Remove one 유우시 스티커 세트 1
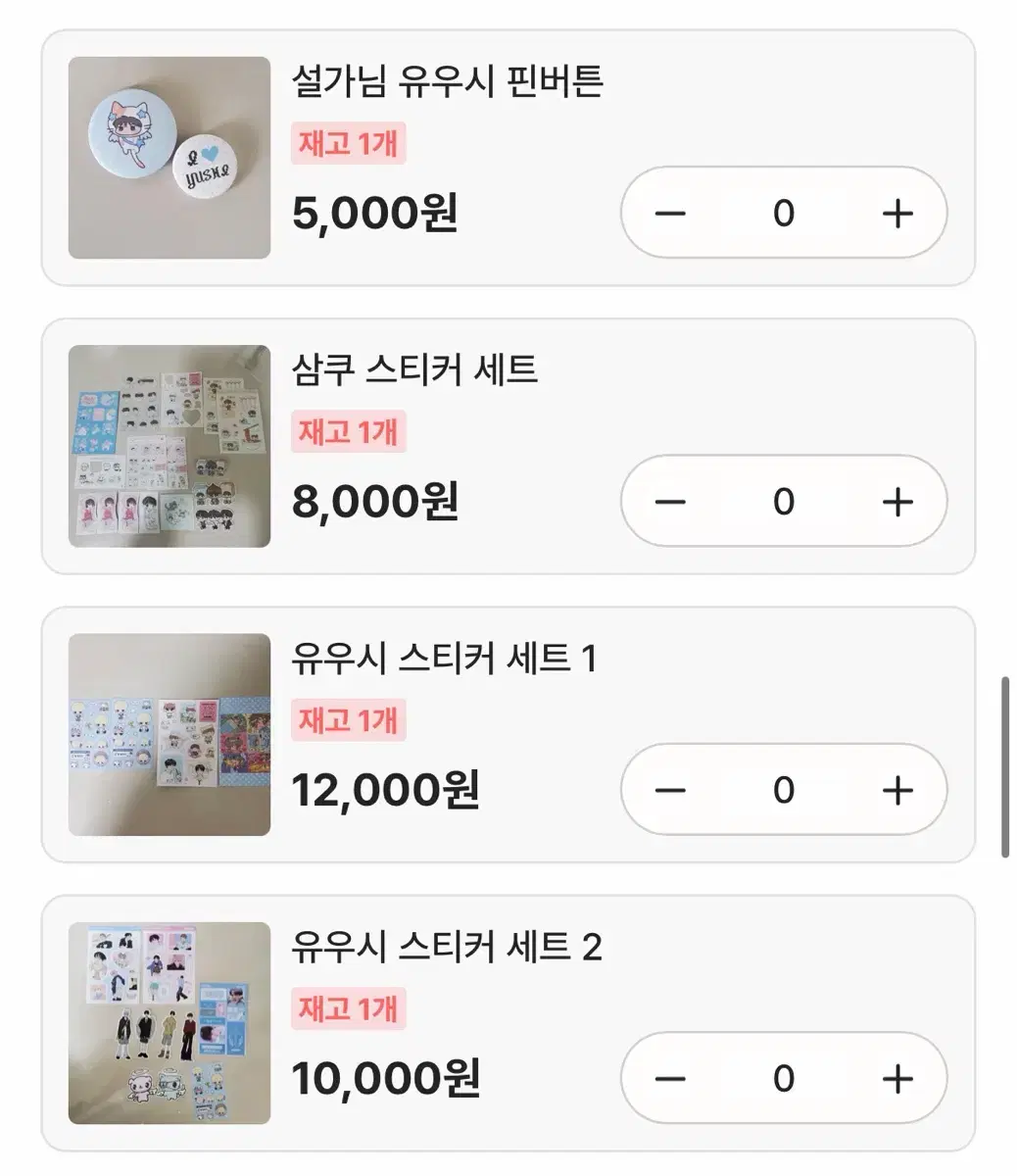The image size is (1017, 1176). click(670, 790)
